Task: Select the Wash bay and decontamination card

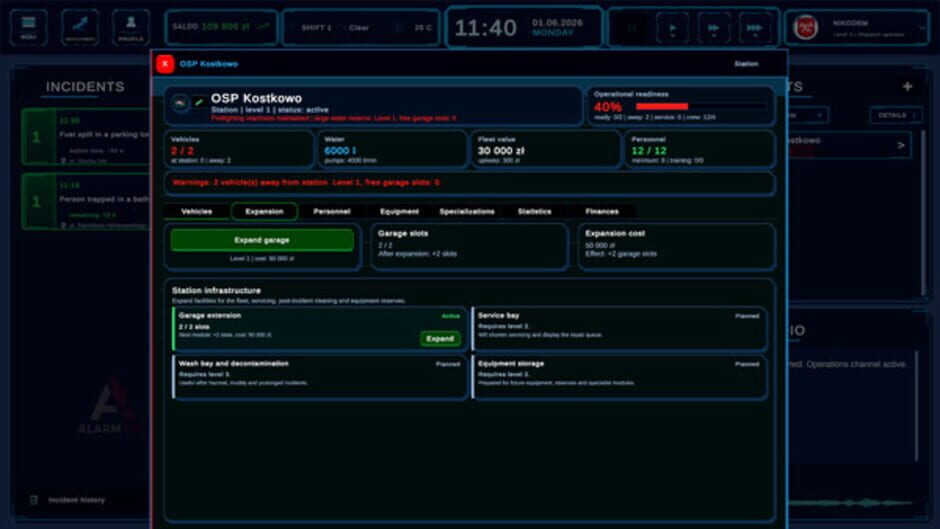Action: click(320, 377)
